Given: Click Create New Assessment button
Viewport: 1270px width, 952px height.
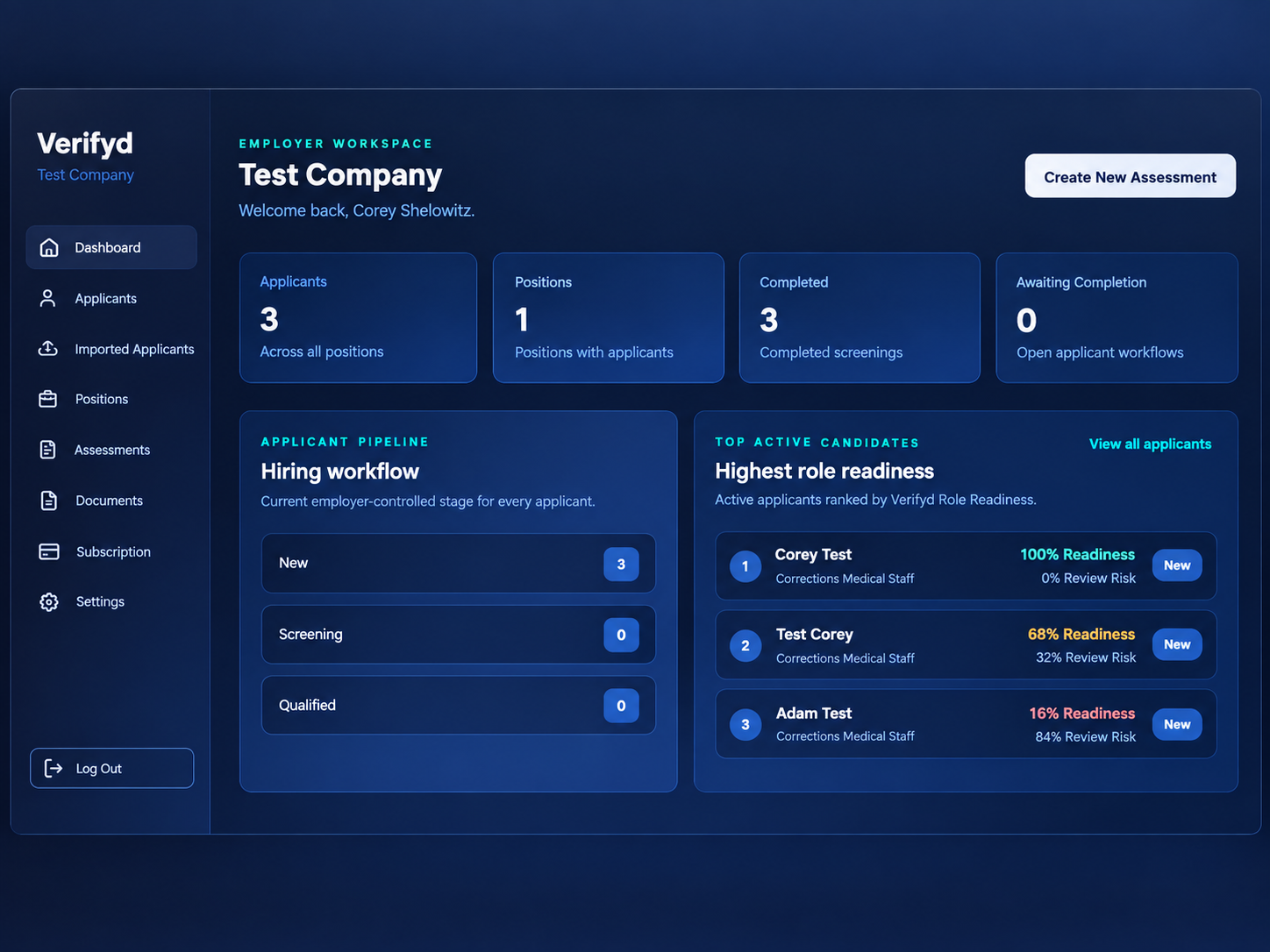Looking at the screenshot, I should pyautogui.click(x=1130, y=176).
